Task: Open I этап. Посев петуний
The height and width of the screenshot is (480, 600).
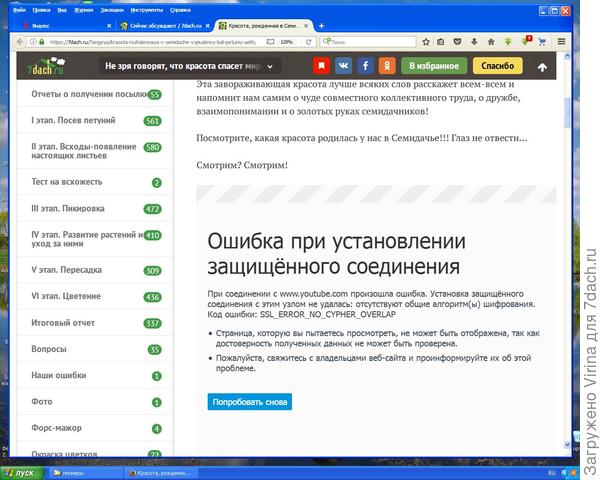Action: [x=95, y=121]
